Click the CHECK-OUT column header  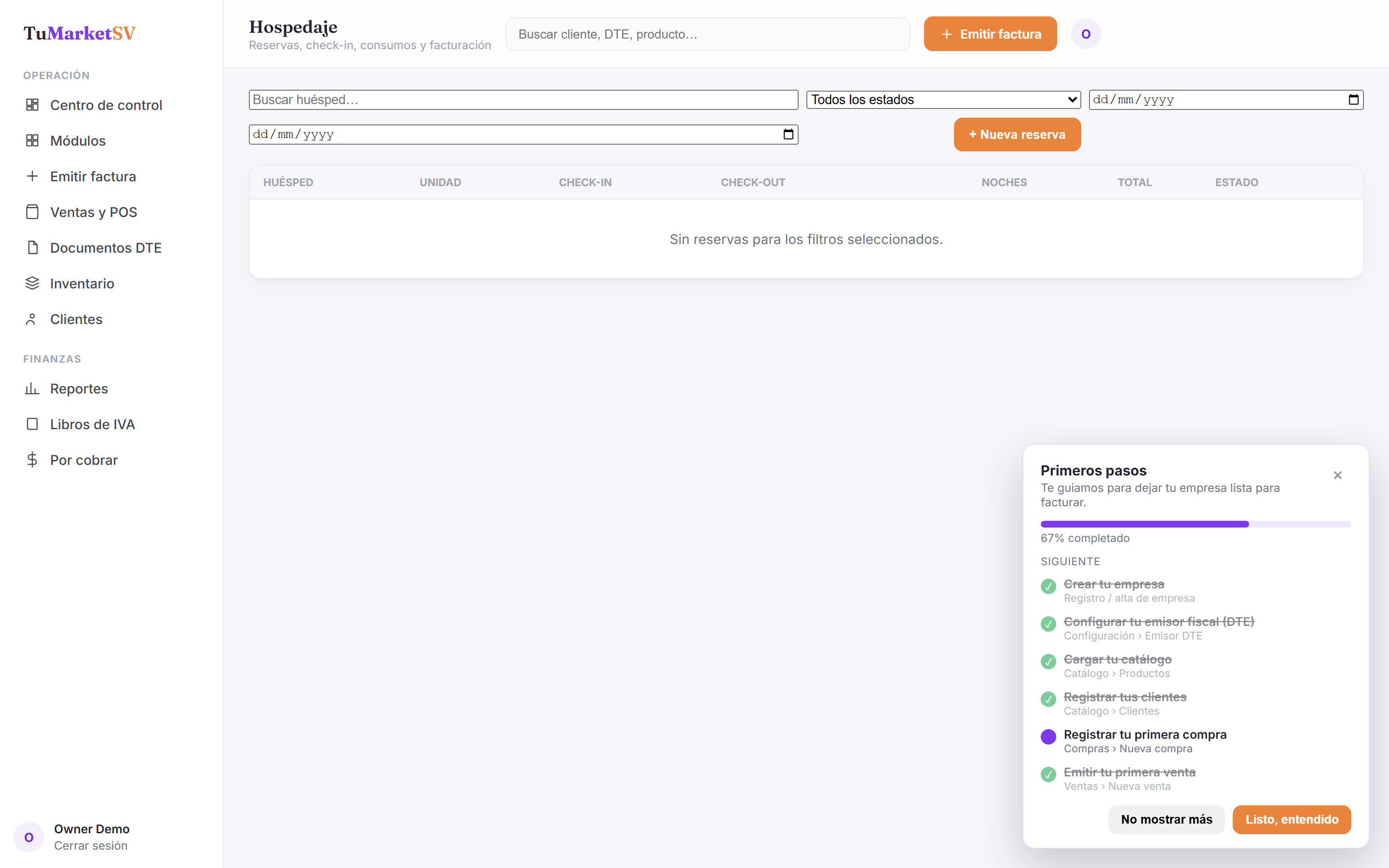[x=753, y=183]
